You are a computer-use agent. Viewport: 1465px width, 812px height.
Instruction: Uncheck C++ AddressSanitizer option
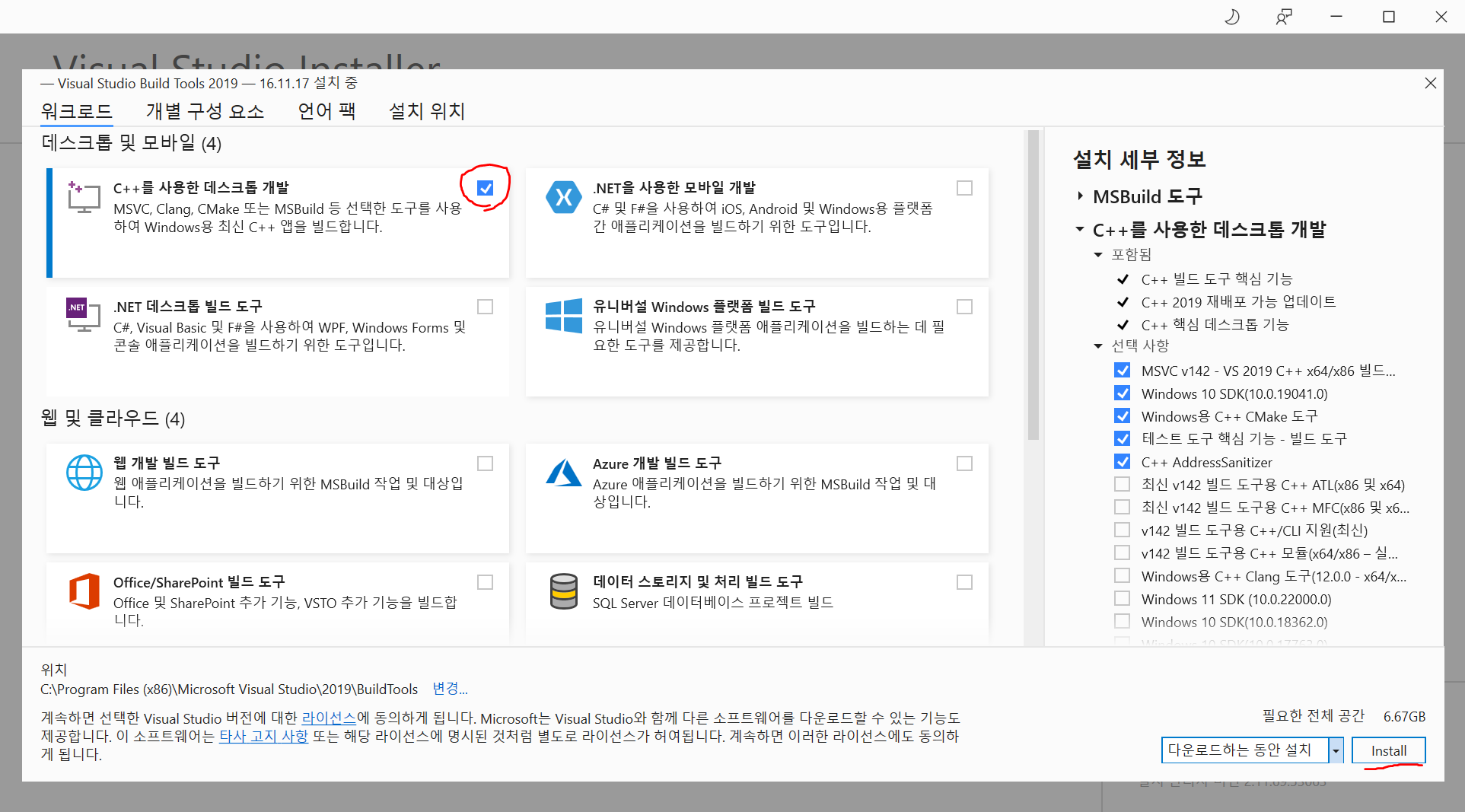[x=1122, y=461]
